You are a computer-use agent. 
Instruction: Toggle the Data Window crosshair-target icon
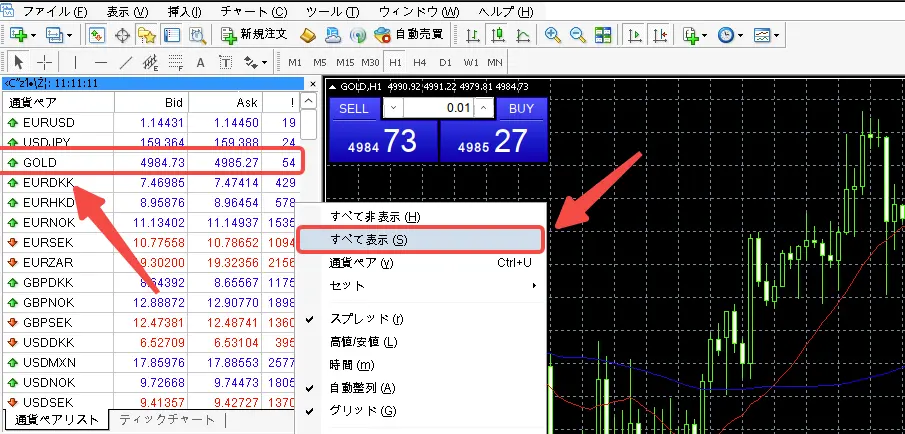[x=122, y=36]
